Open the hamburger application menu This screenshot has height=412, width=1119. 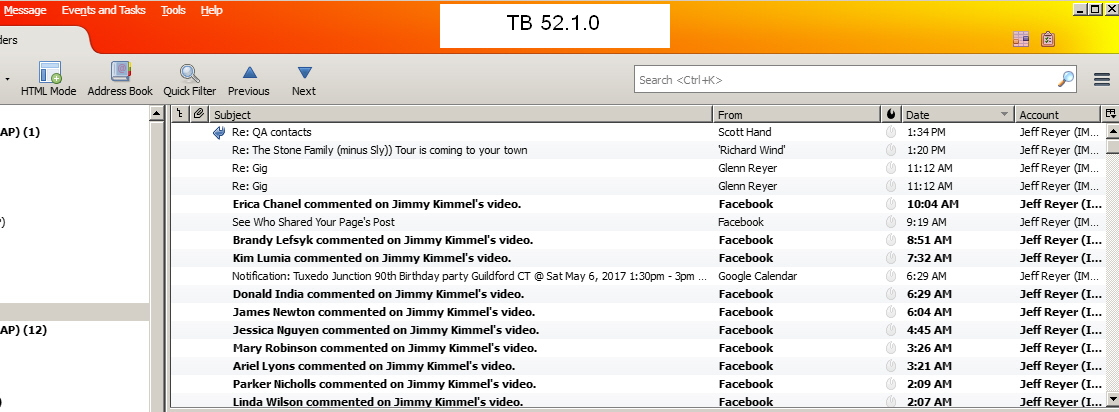click(x=1101, y=79)
